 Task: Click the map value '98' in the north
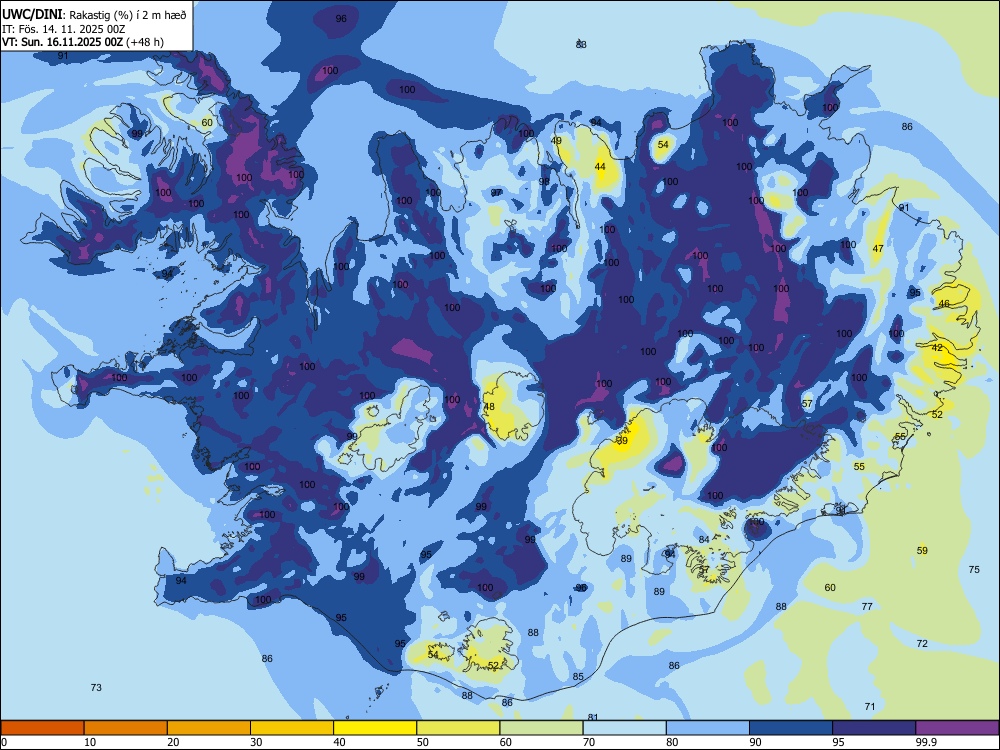point(544,181)
